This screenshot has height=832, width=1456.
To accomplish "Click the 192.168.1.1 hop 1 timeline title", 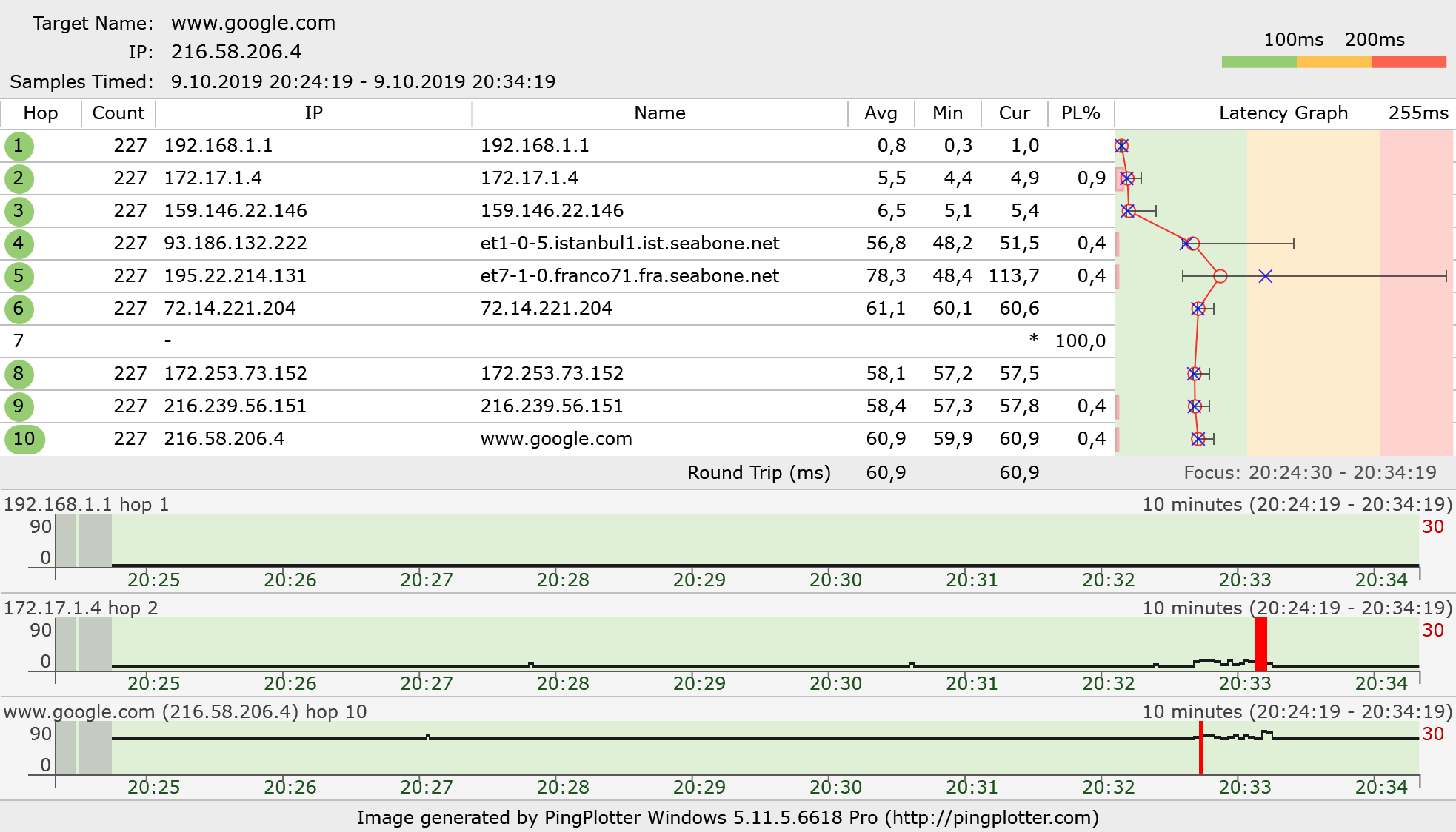I will [87, 505].
